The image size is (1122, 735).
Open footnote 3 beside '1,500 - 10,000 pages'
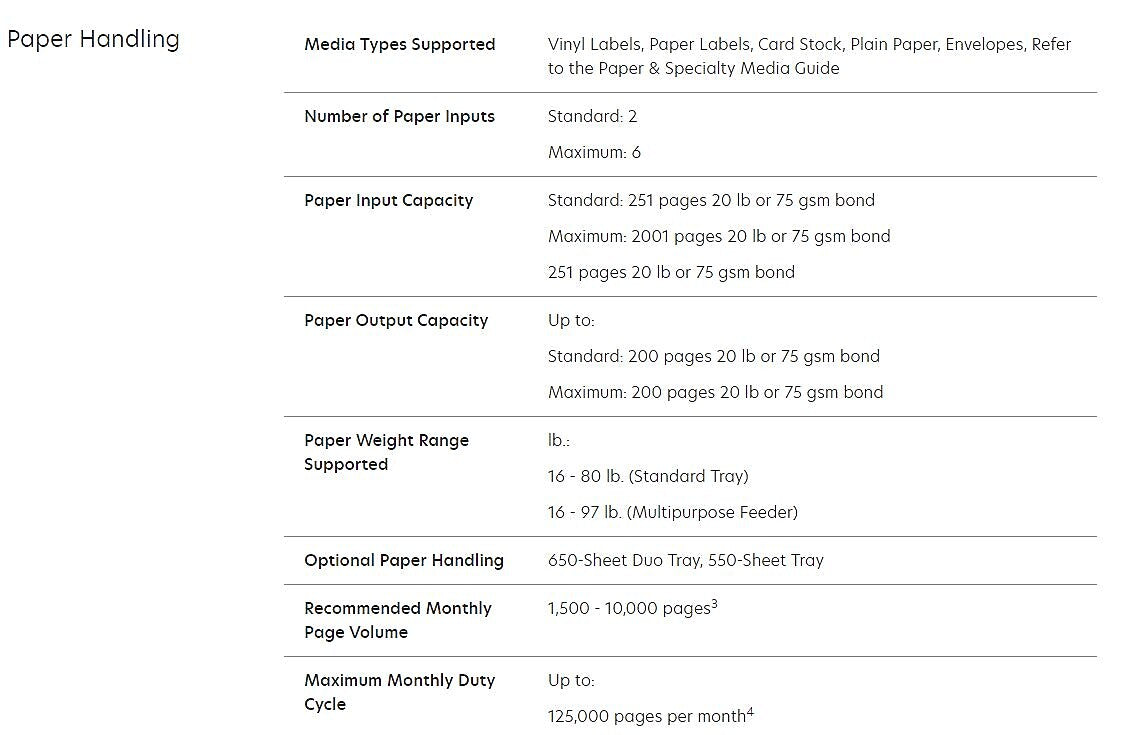(x=714, y=603)
